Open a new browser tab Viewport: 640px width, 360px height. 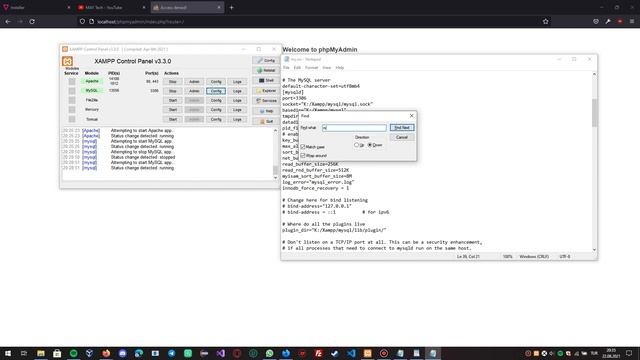231,7
